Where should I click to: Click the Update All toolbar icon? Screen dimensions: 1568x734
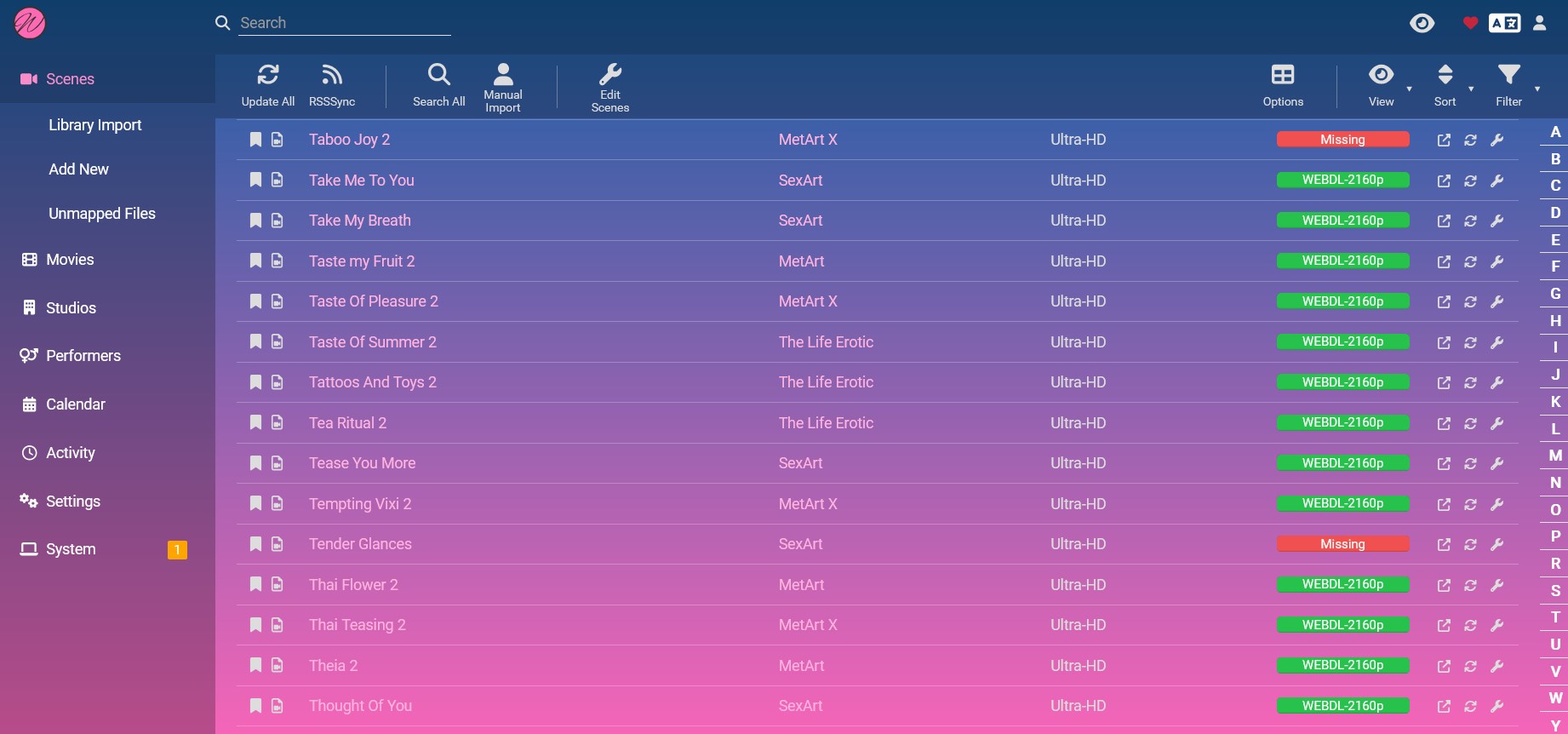268,86
